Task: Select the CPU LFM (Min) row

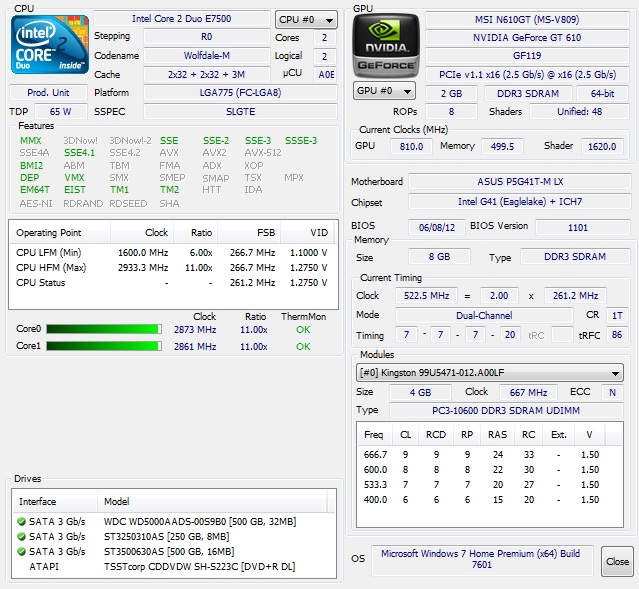Action: pyautogui.click(x=173, y=253)
